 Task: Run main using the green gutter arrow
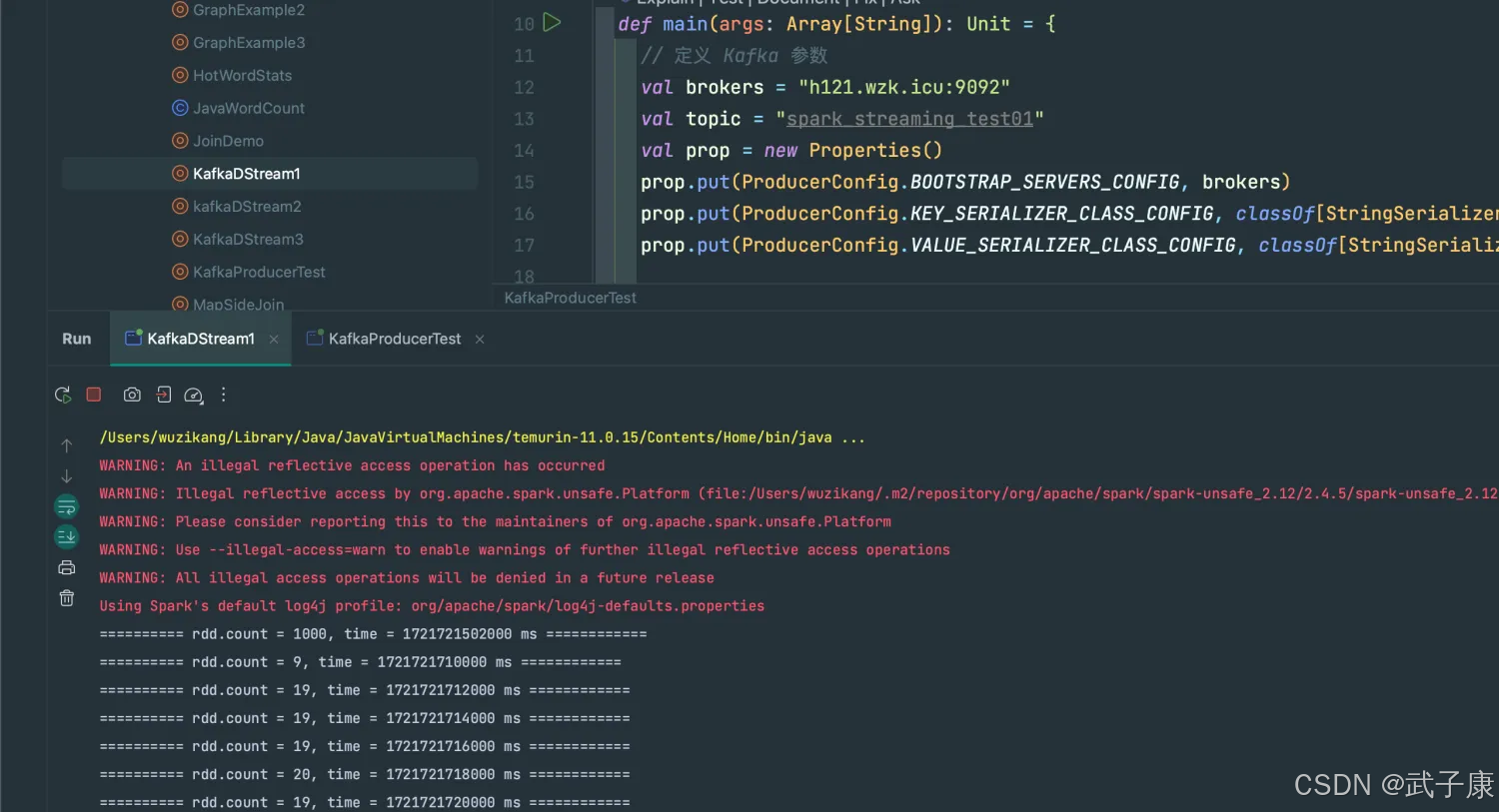point(552,22)
